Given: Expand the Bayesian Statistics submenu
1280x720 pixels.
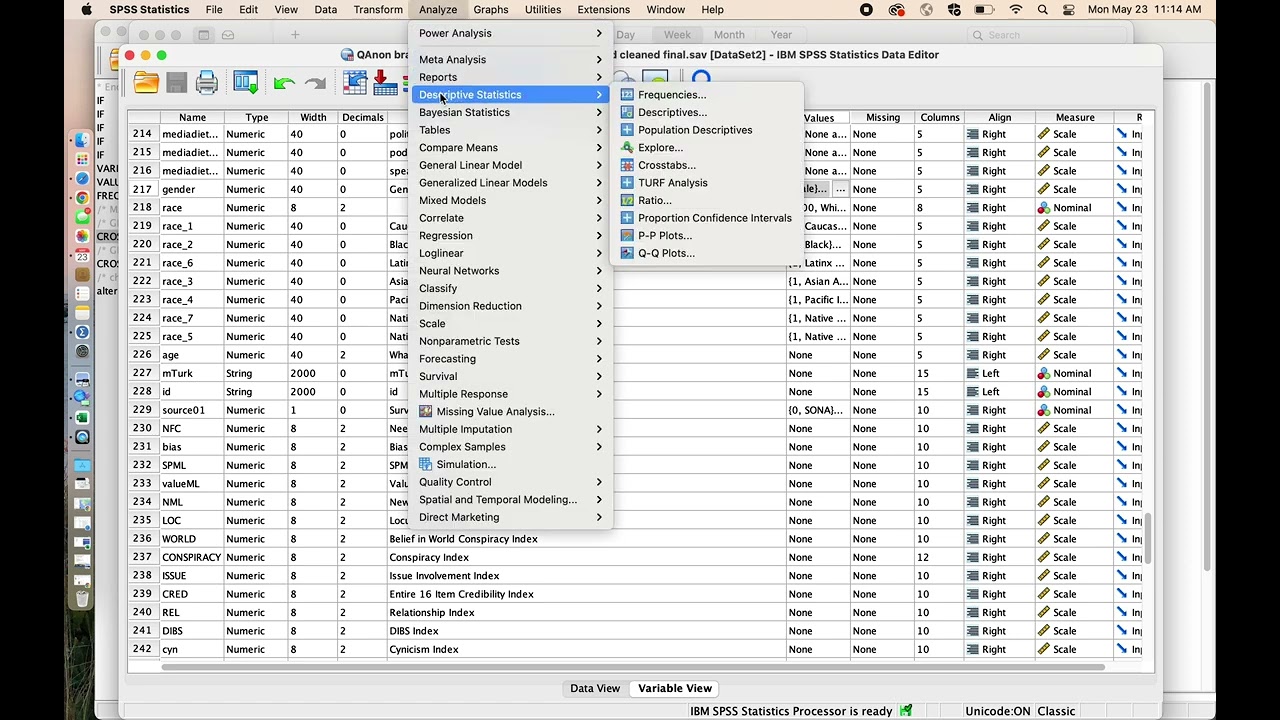Looking at the screenshot, I should click(x=511, y=112).
